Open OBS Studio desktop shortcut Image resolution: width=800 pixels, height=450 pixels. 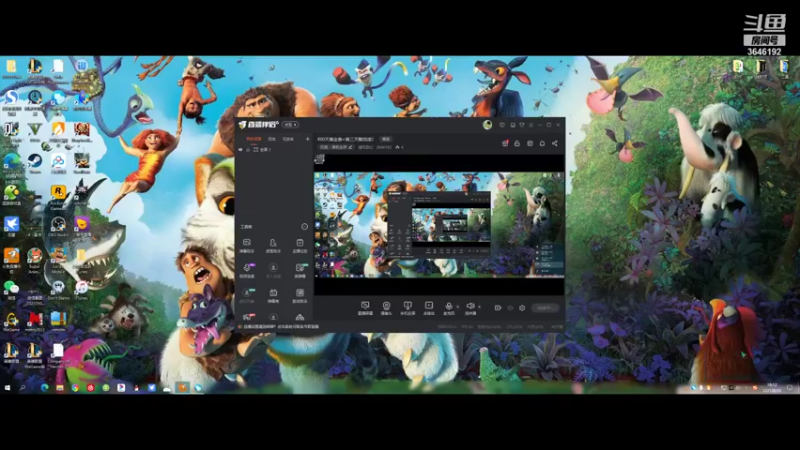[58, 228]
